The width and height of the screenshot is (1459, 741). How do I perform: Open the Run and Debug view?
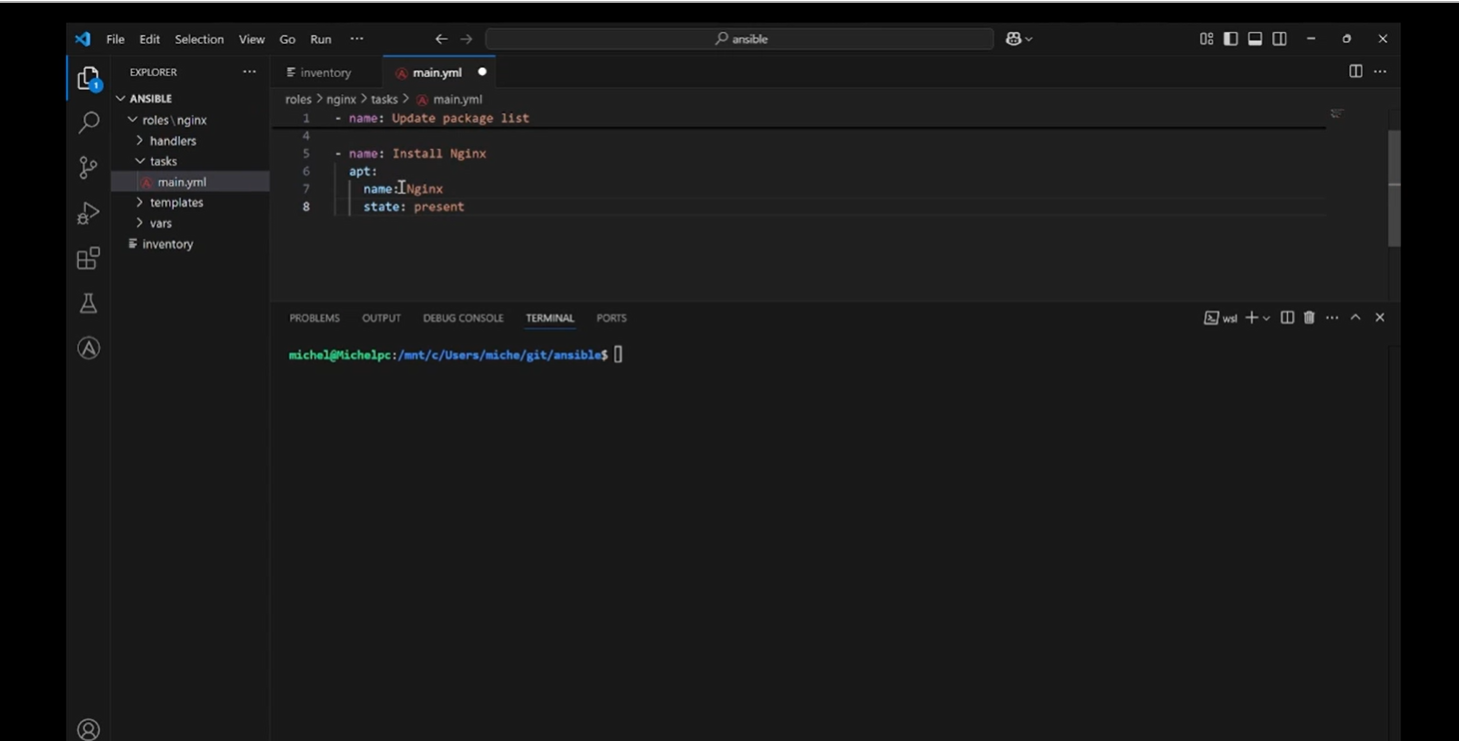coord(89,213)
